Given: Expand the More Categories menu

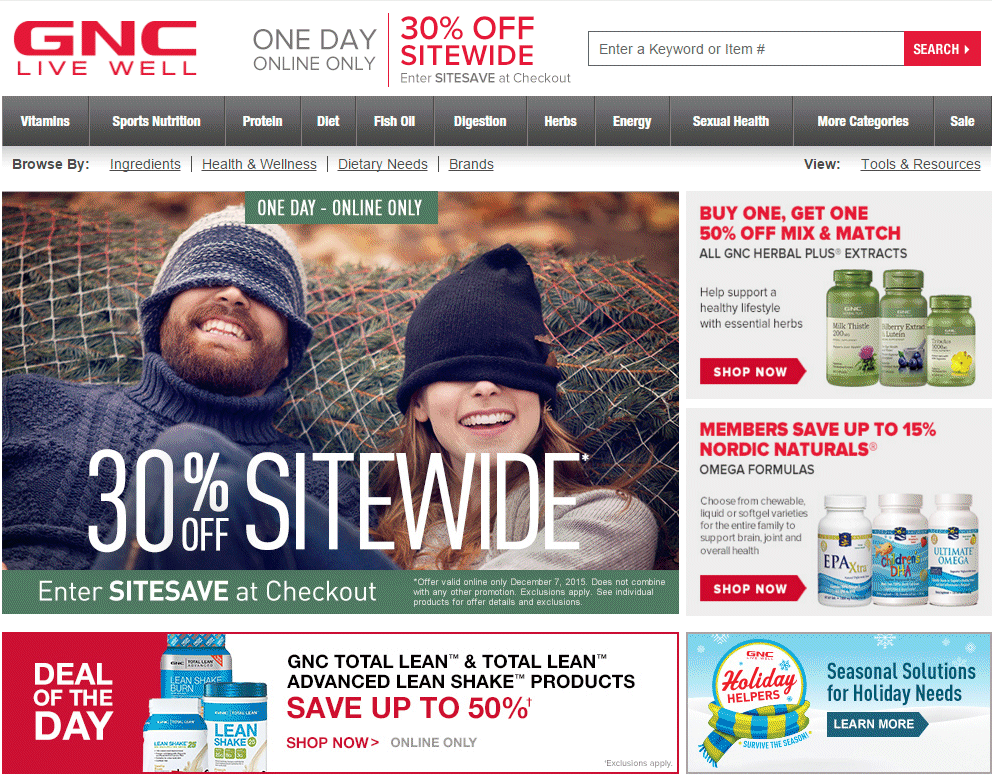Looking at the screenshot, I should click(863, 121).
